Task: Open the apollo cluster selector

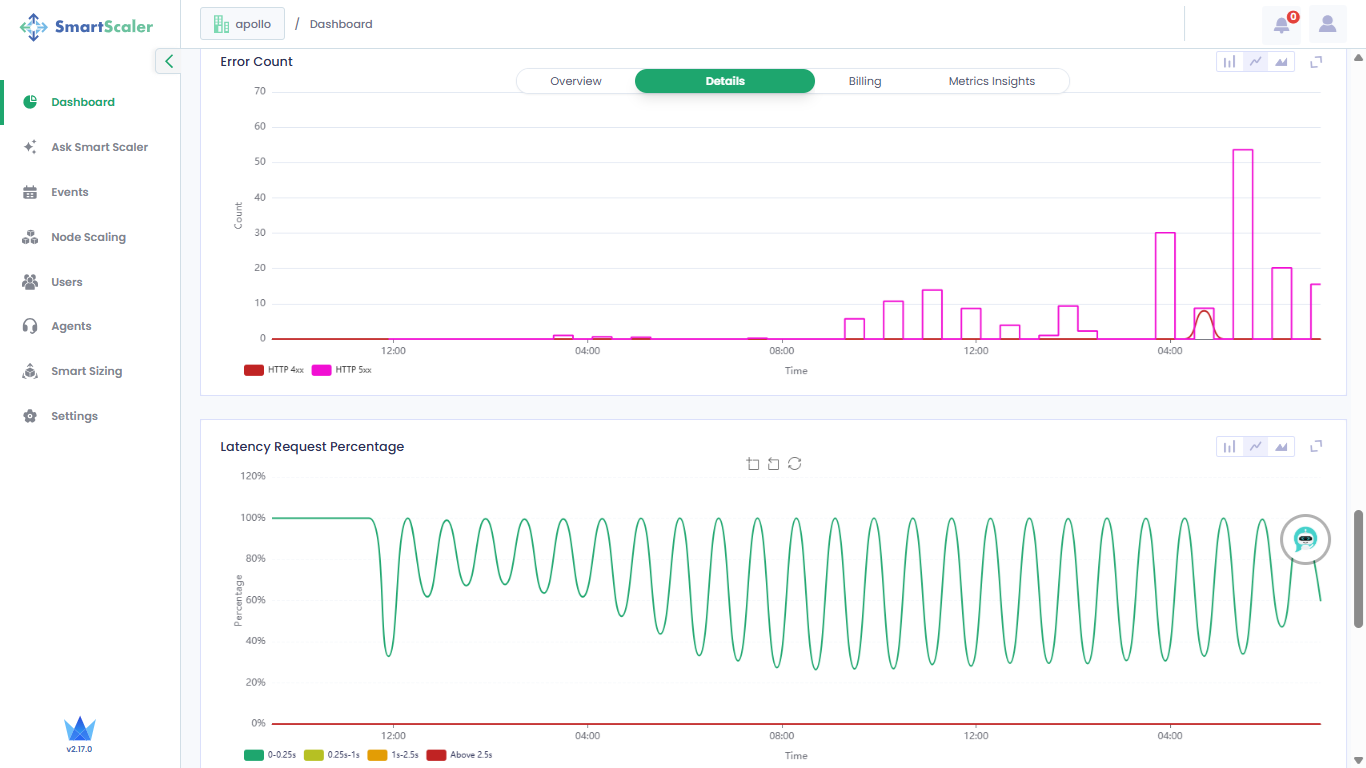Action: 242,24
